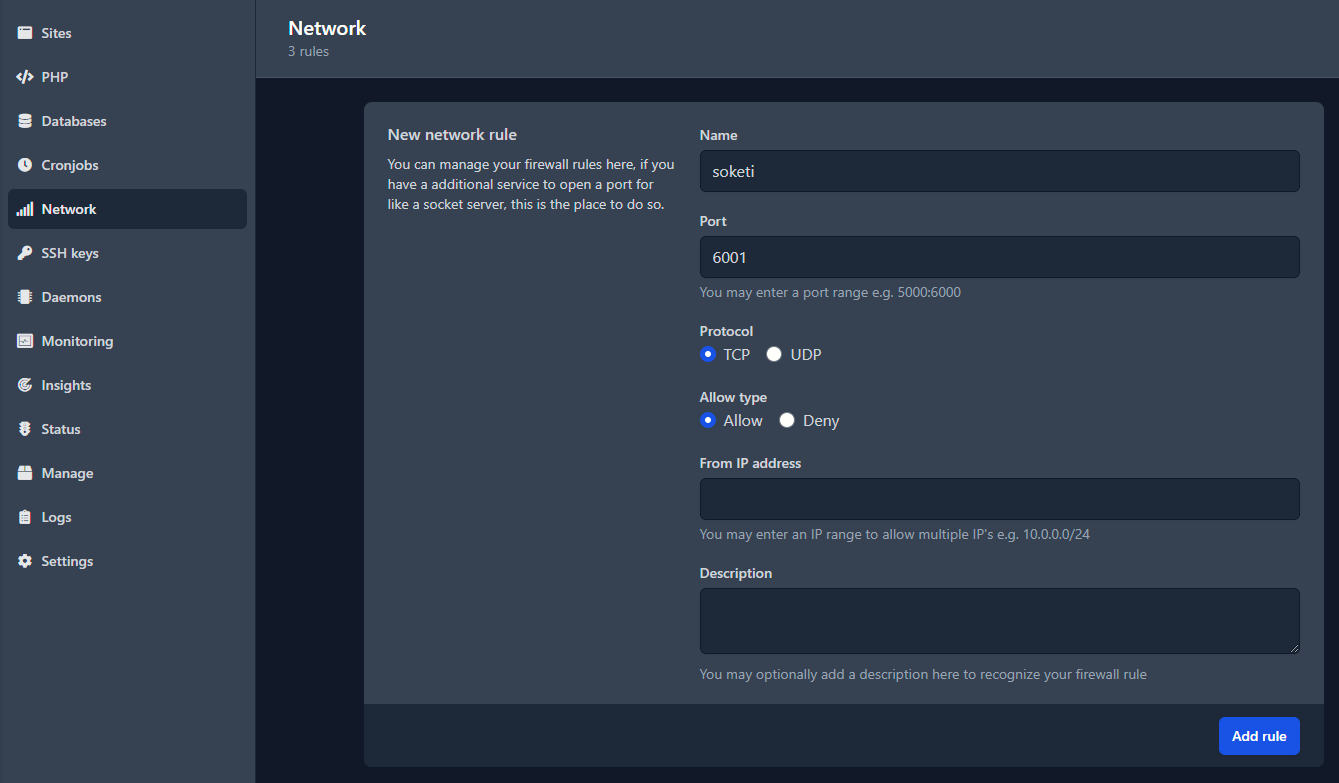Open the Logs page
Image resolution: width=1339 pixels, height=783 pixels.
tap(127, 517)
